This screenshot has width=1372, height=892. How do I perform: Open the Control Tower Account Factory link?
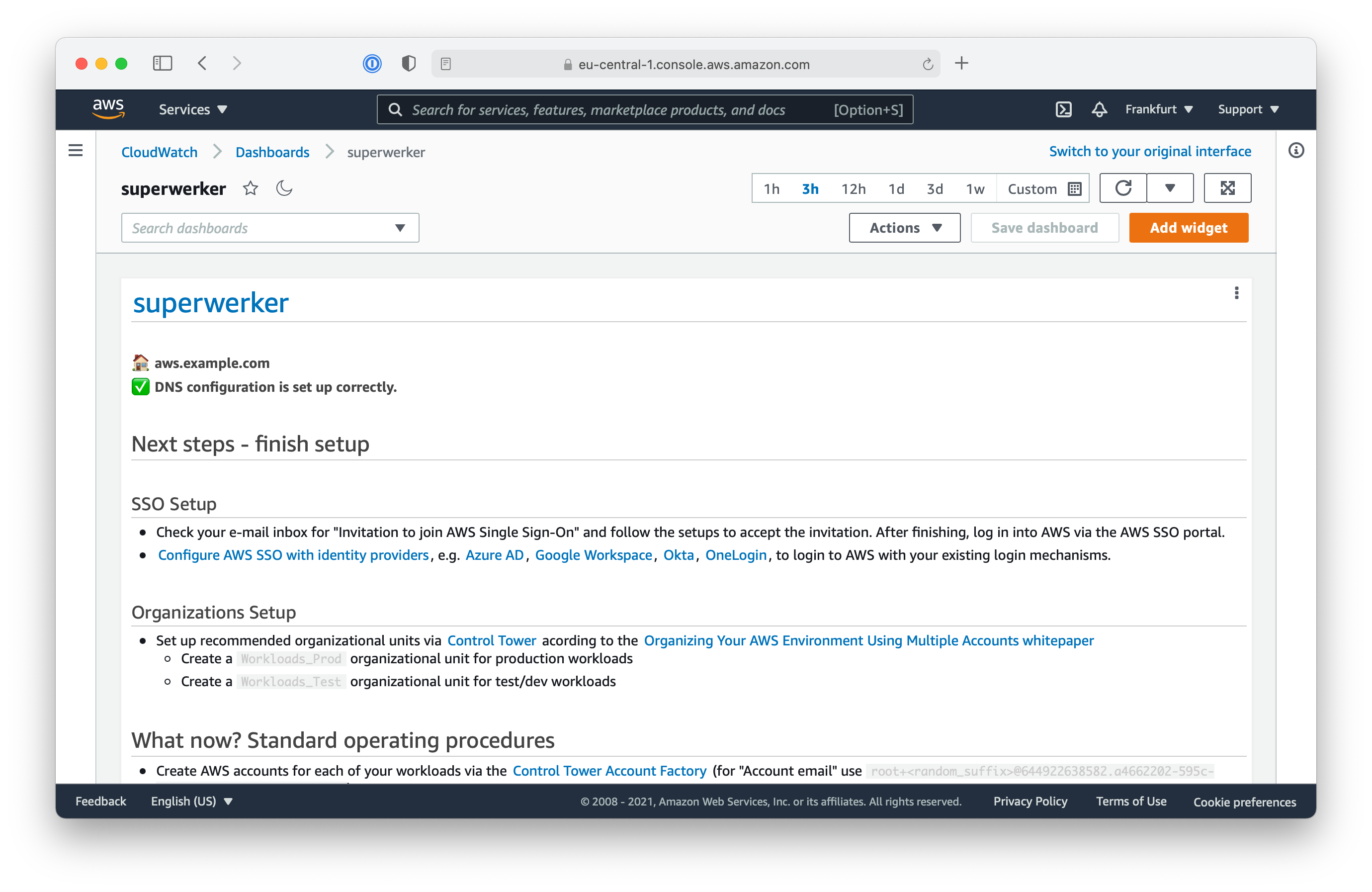[609, 771]
